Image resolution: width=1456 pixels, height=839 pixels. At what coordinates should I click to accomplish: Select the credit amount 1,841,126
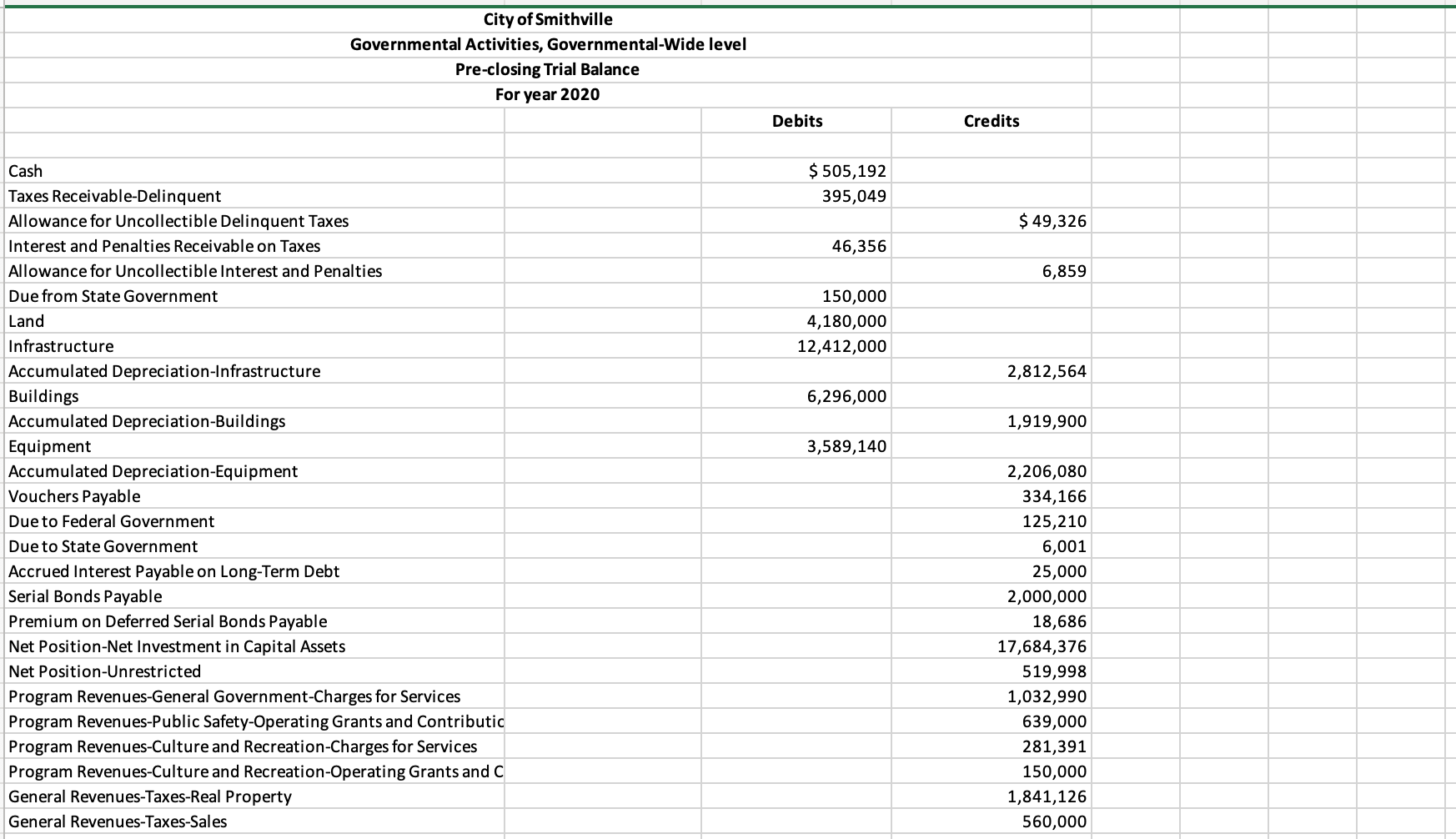[1047, 796]
